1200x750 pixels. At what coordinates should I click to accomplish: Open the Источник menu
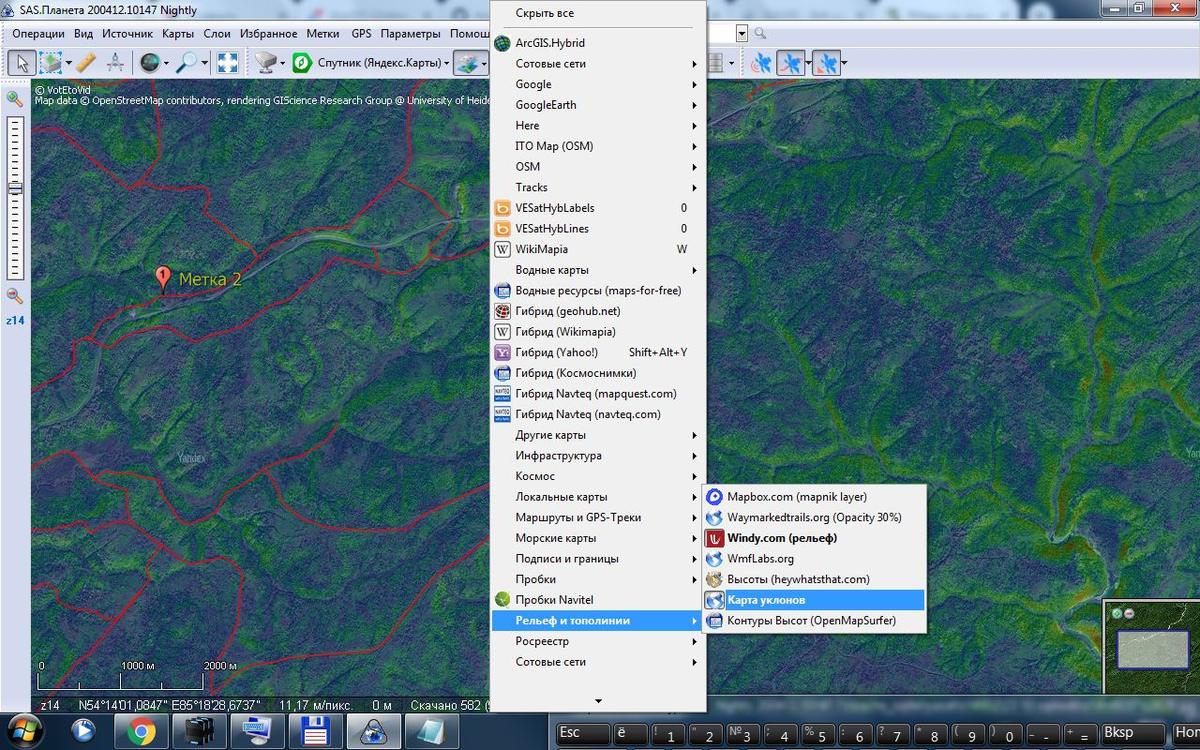click(x=128, y=33)
